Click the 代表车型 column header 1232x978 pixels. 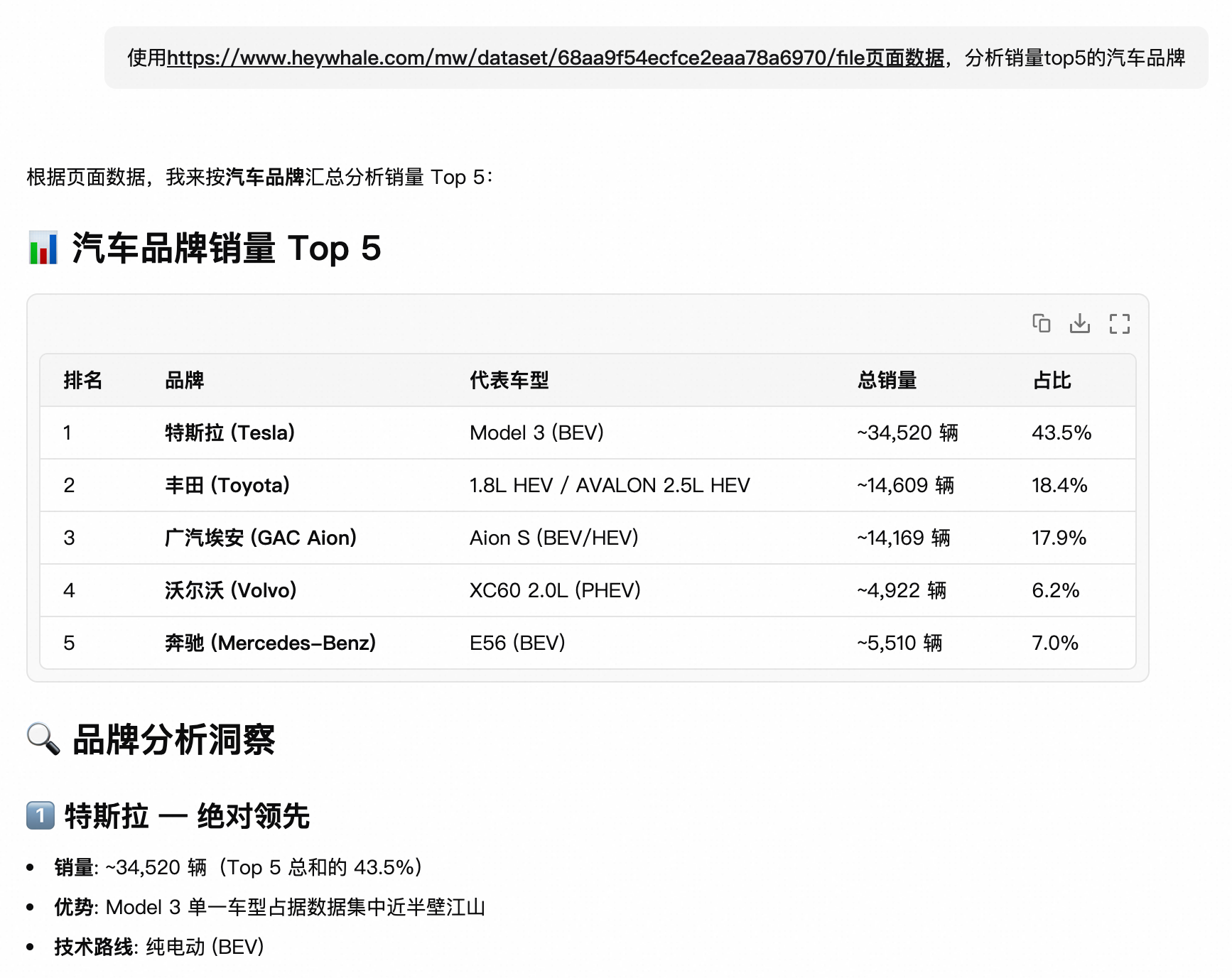pyautogui.click(x=509, y=380)
